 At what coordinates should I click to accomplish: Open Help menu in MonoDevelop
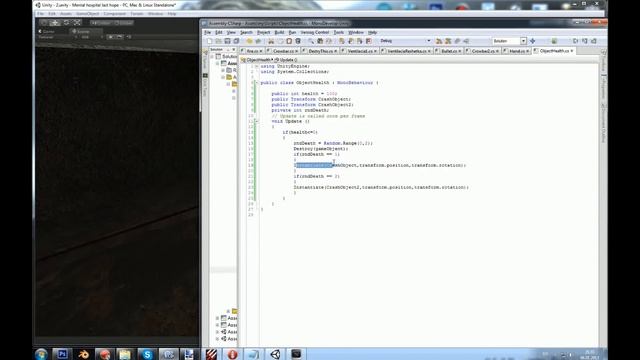pyautogui.click(x=372, y=32)
